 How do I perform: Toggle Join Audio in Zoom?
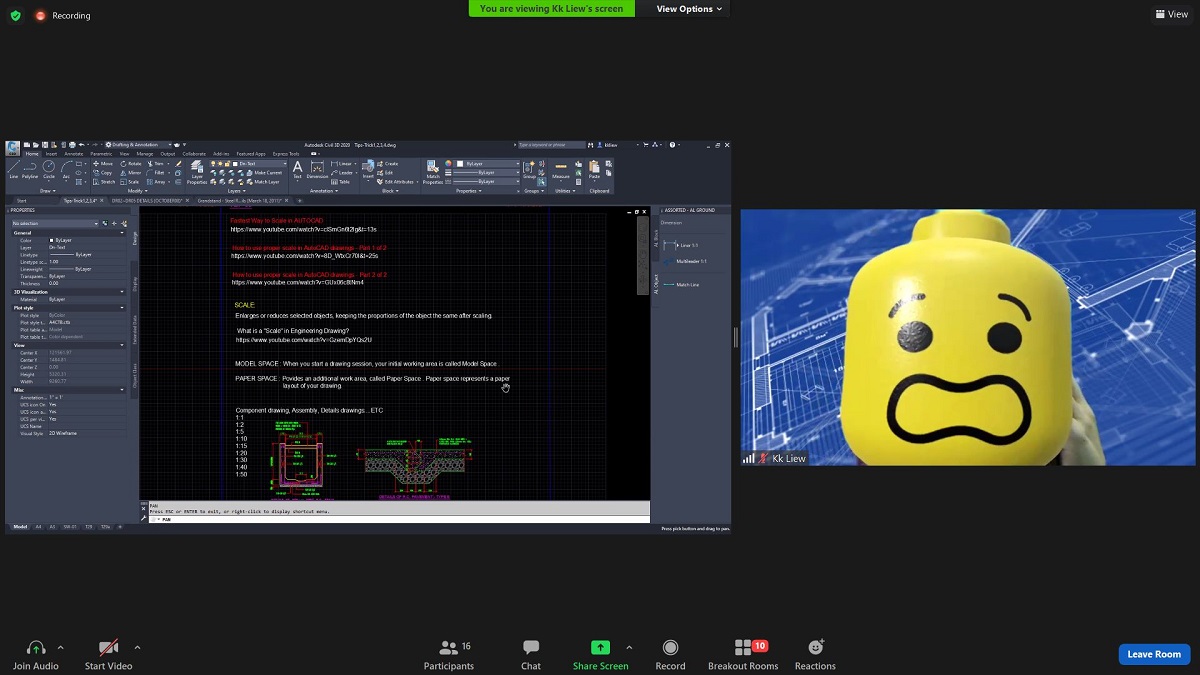(36, 654)
